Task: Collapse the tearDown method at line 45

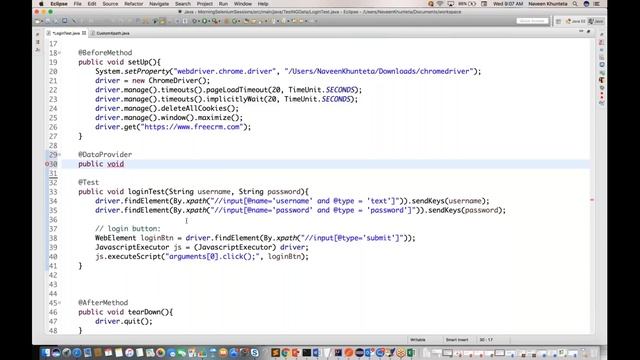Action: click(x=59, y=303)
